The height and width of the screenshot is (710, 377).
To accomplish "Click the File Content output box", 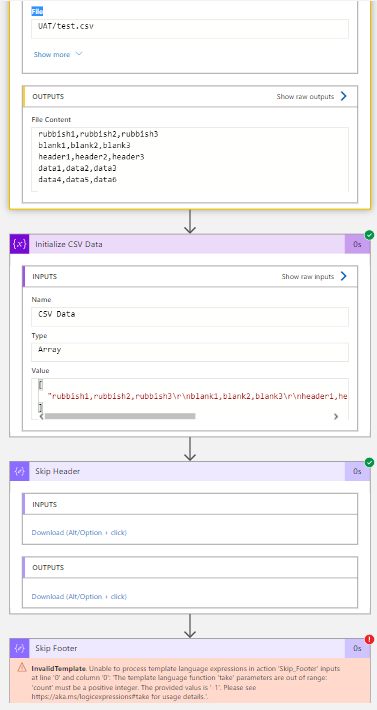I will (190, 159).
